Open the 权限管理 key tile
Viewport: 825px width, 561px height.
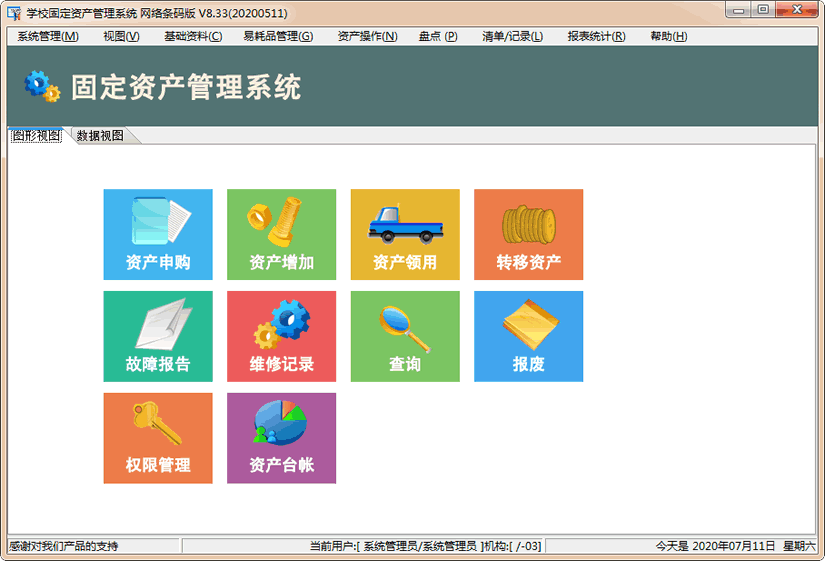coord(158,438)
